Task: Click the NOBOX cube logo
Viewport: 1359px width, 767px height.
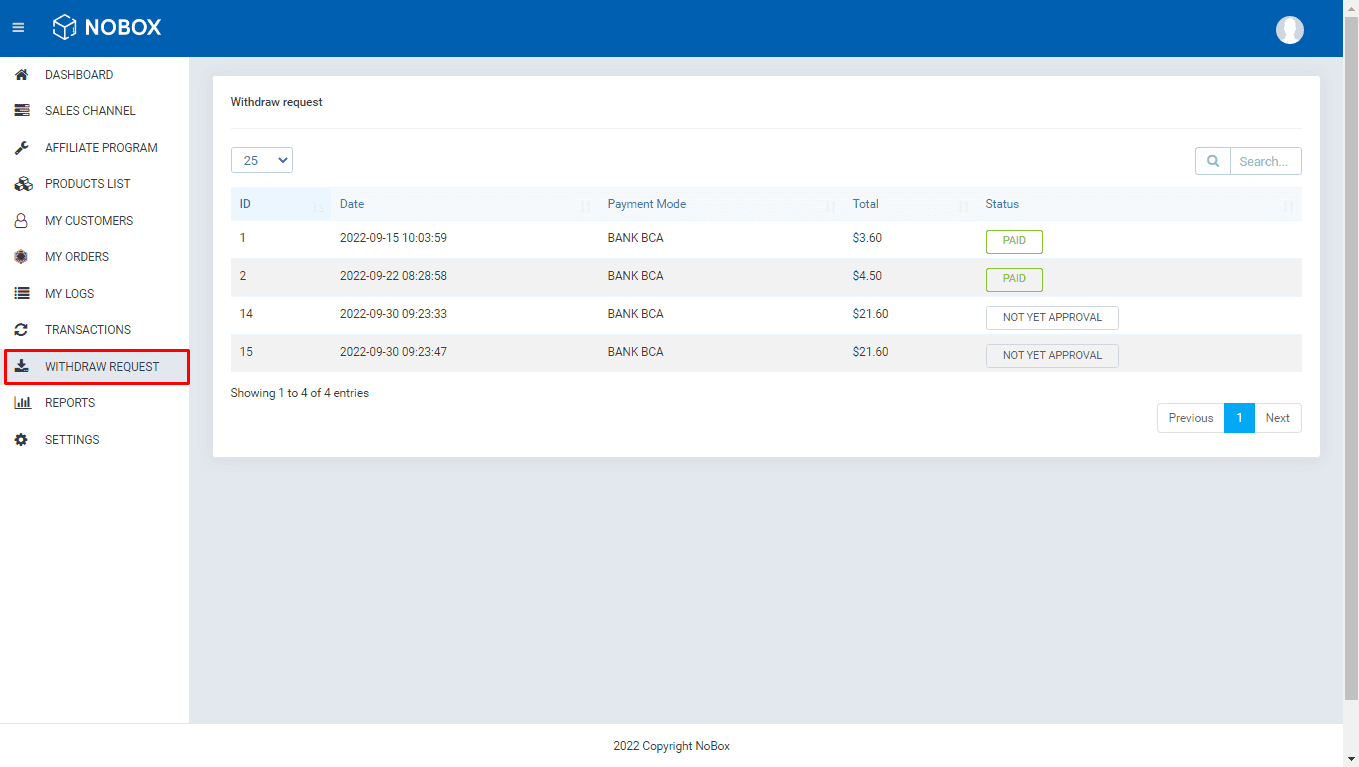Action: pos(66,27)
